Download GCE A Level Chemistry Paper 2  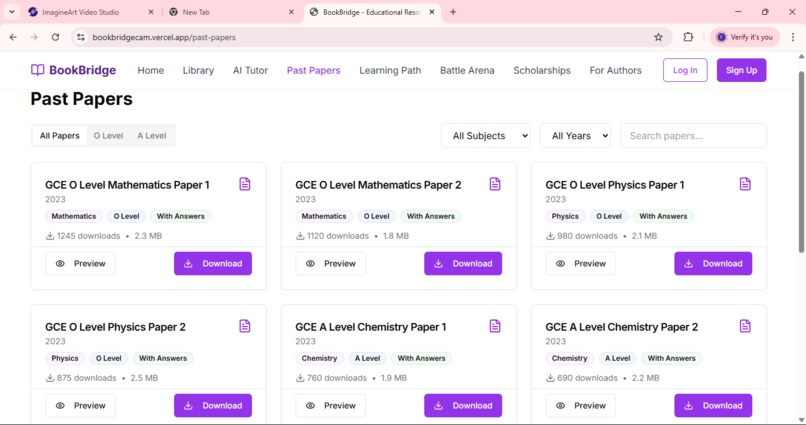coord(713,405)
